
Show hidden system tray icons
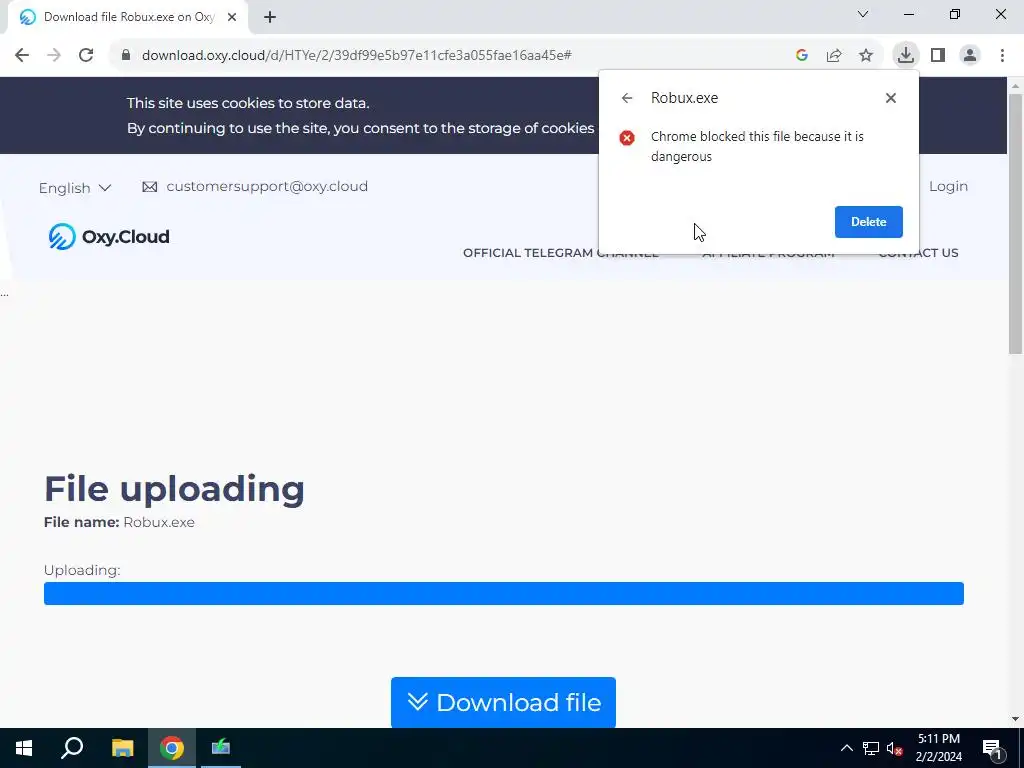(846, 748)
